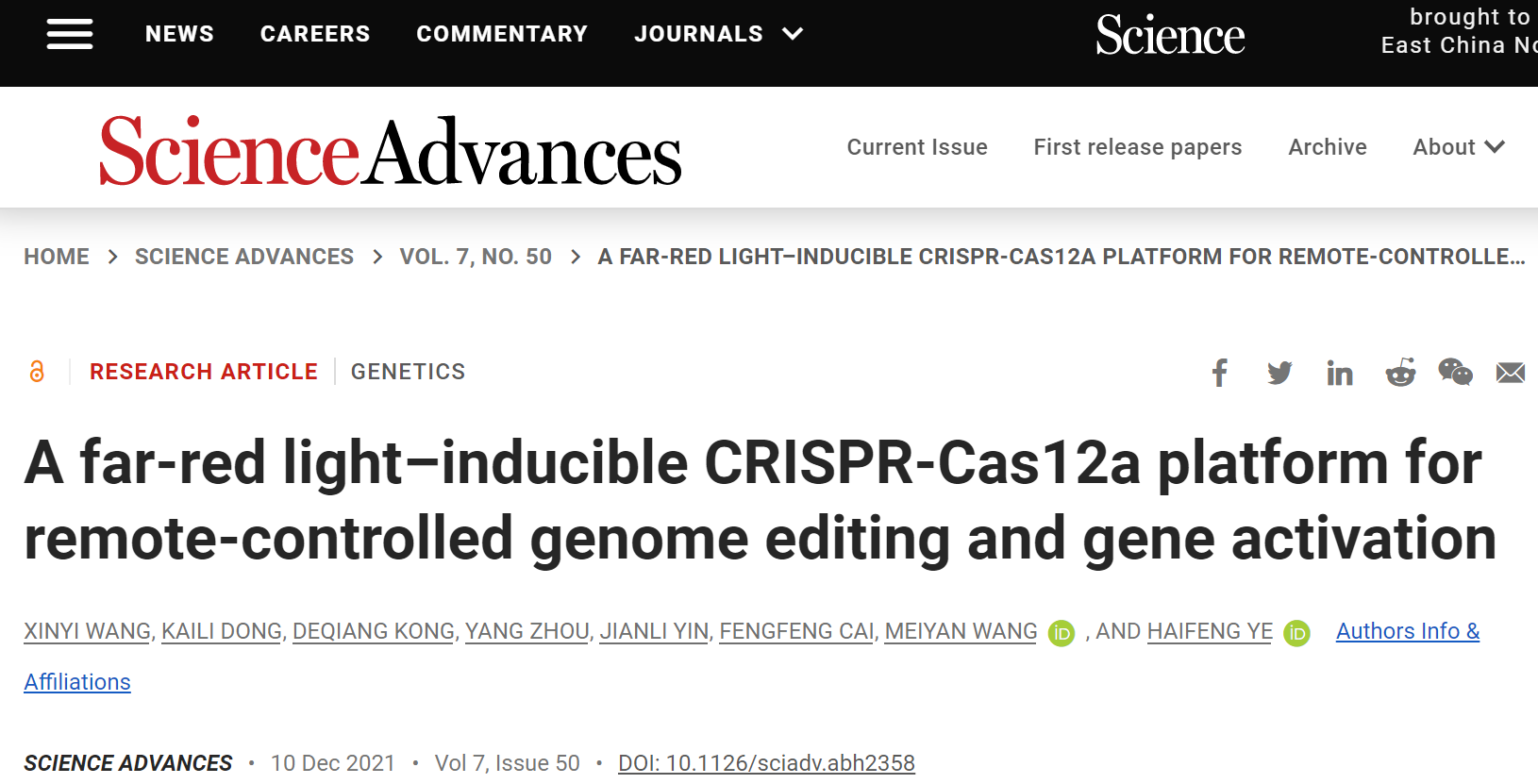This screenshot has height=784, width=1538.
Task: Open the News menu item
Action: click(179, 34)
